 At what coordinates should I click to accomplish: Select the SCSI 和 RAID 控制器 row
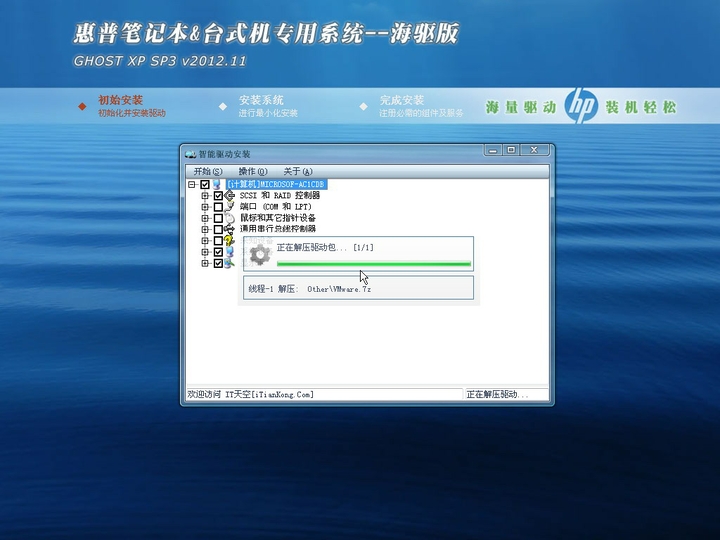280,196
